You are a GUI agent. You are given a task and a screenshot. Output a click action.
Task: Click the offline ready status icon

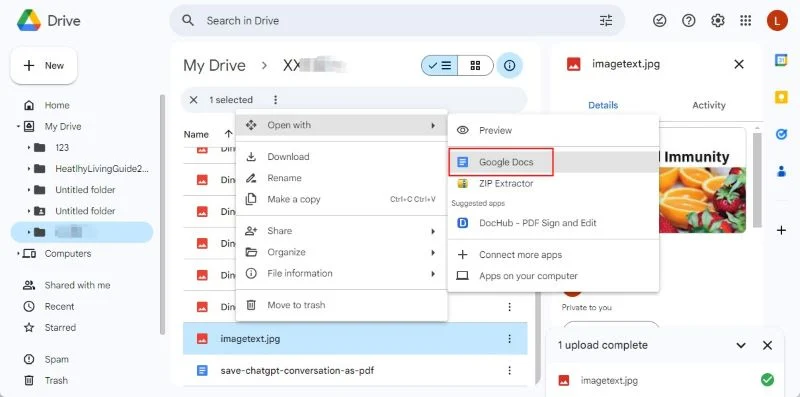point(660,20)
